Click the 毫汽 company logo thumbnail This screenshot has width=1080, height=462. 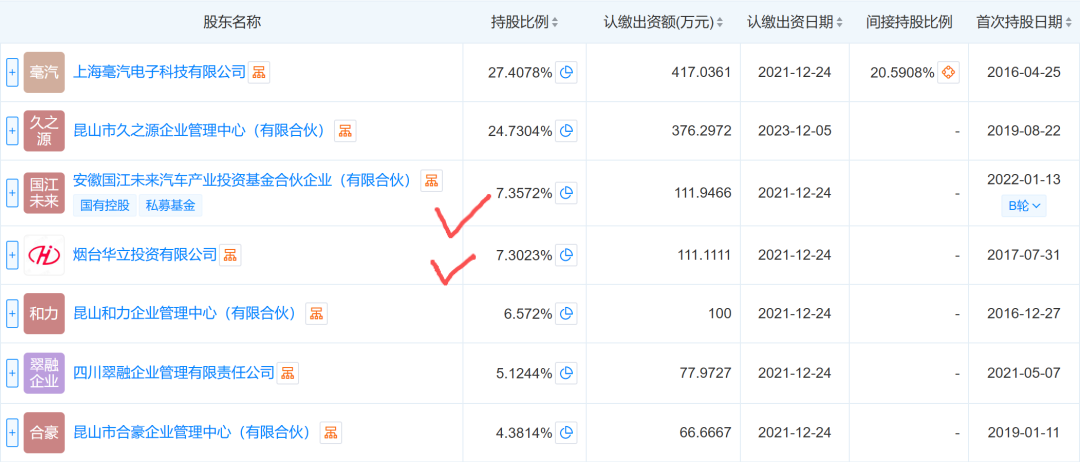pos(44,72)
